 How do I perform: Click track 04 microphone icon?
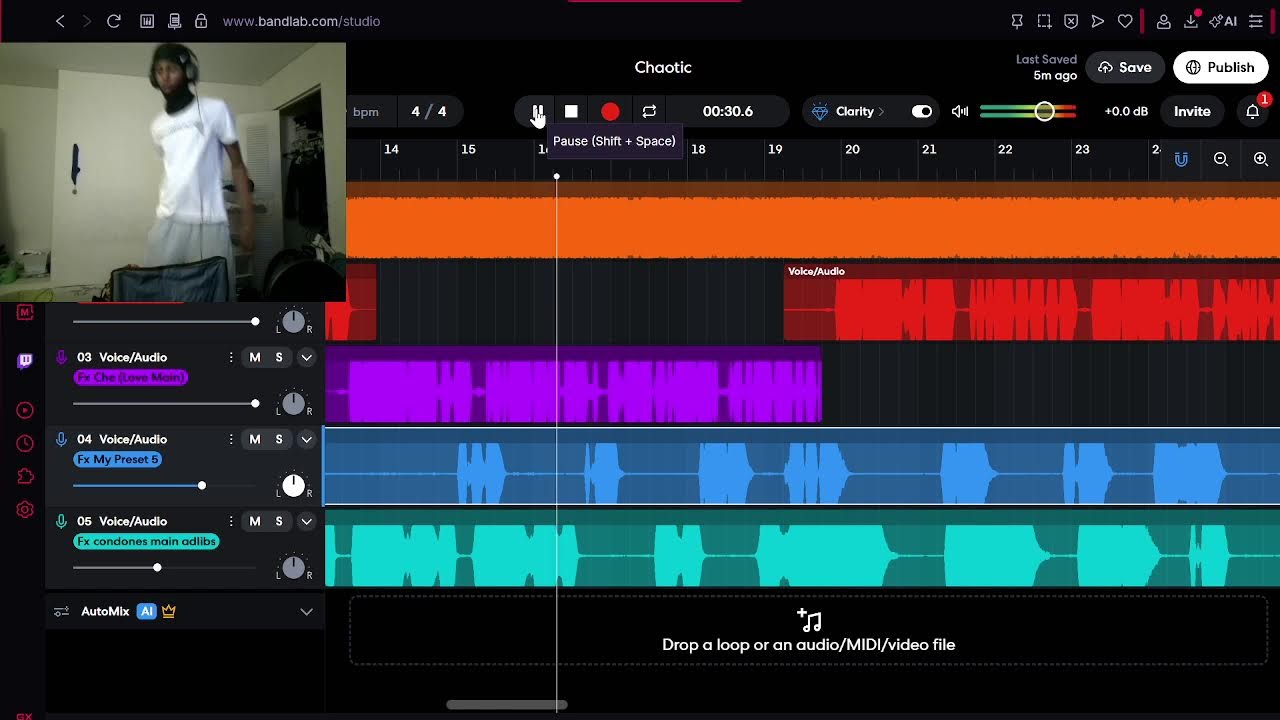(61, 439)
